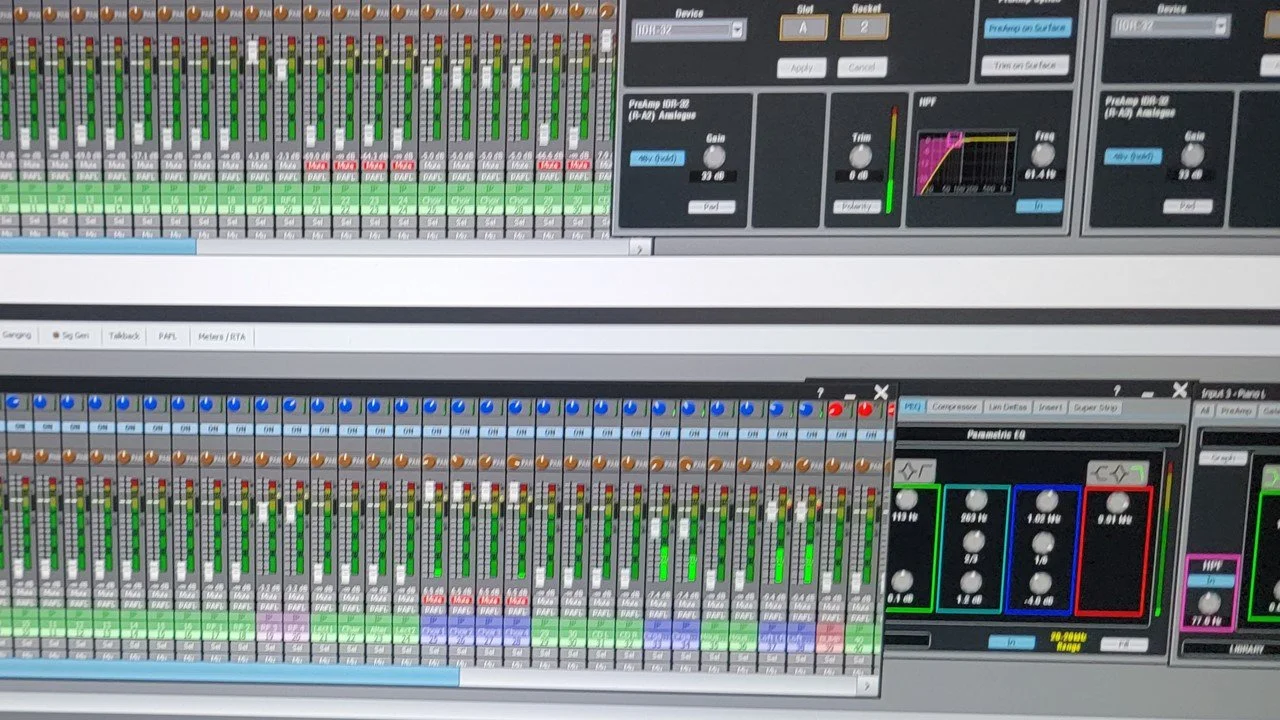Viewport: 1280px width, 720px height.
Task: Click Cancel under the Socket field
Action: click(x=862, y=67)
